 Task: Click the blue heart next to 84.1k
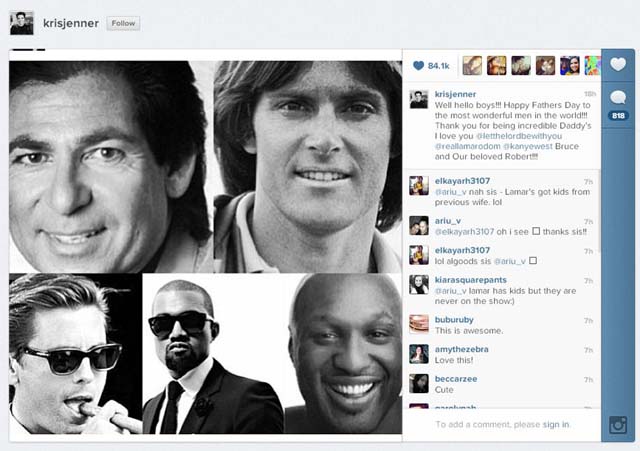418,65
